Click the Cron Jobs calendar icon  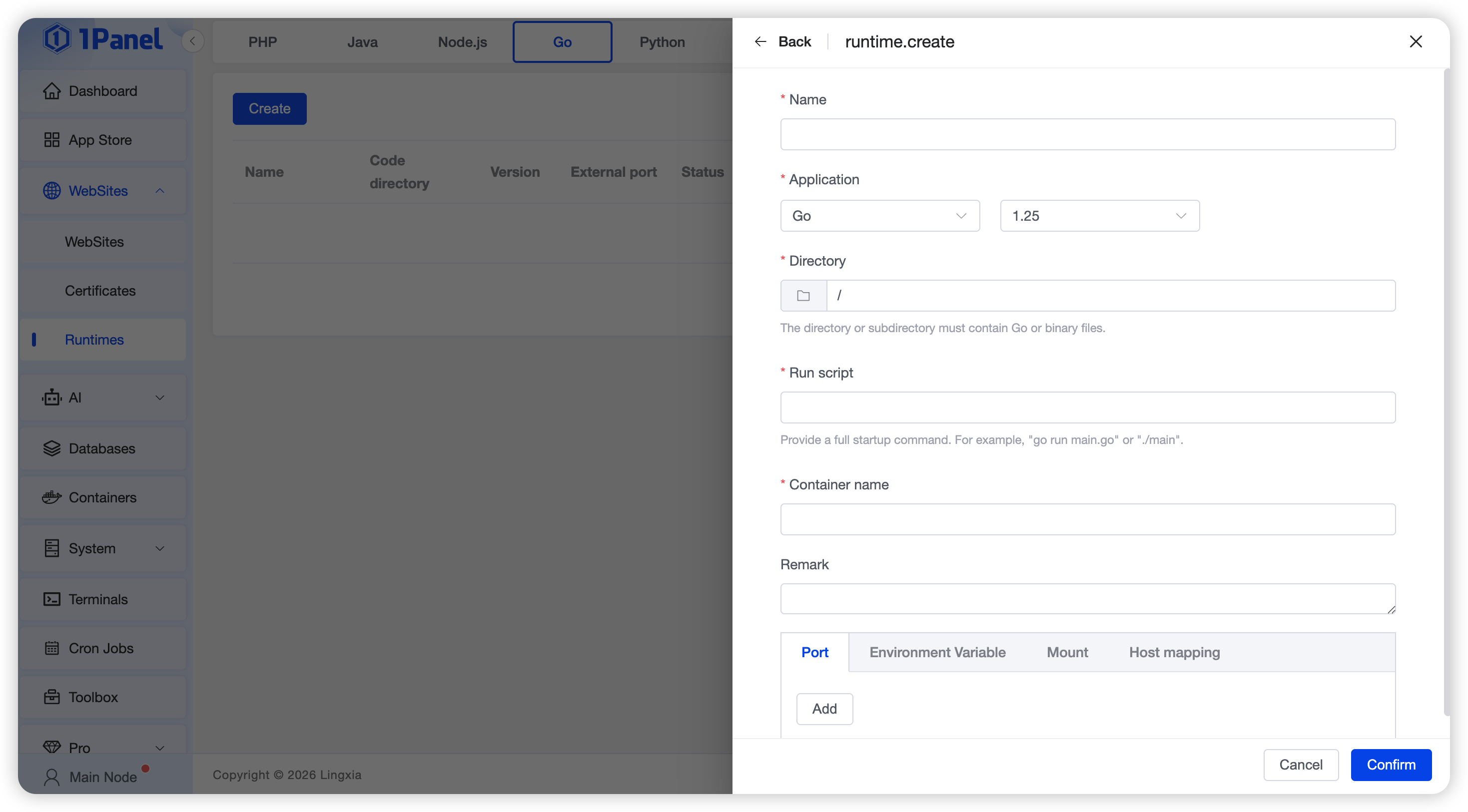pos(51,648)
